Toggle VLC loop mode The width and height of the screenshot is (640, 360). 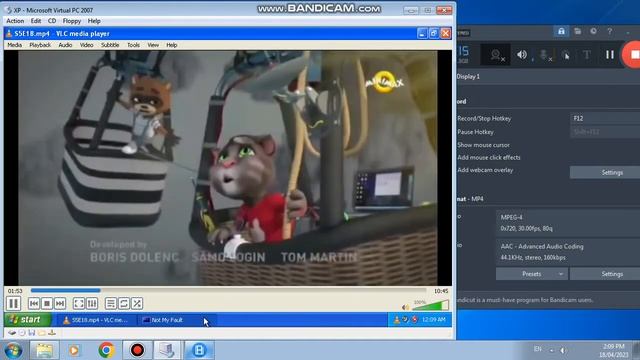(x=124, y=303)
